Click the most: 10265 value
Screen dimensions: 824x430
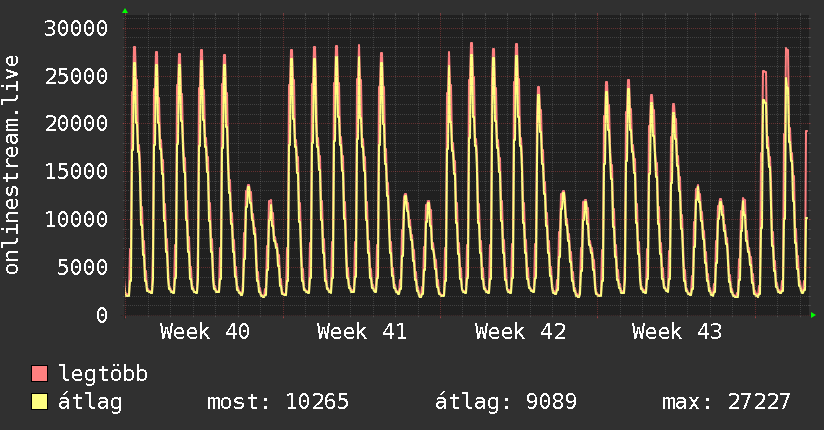point(278,402)
